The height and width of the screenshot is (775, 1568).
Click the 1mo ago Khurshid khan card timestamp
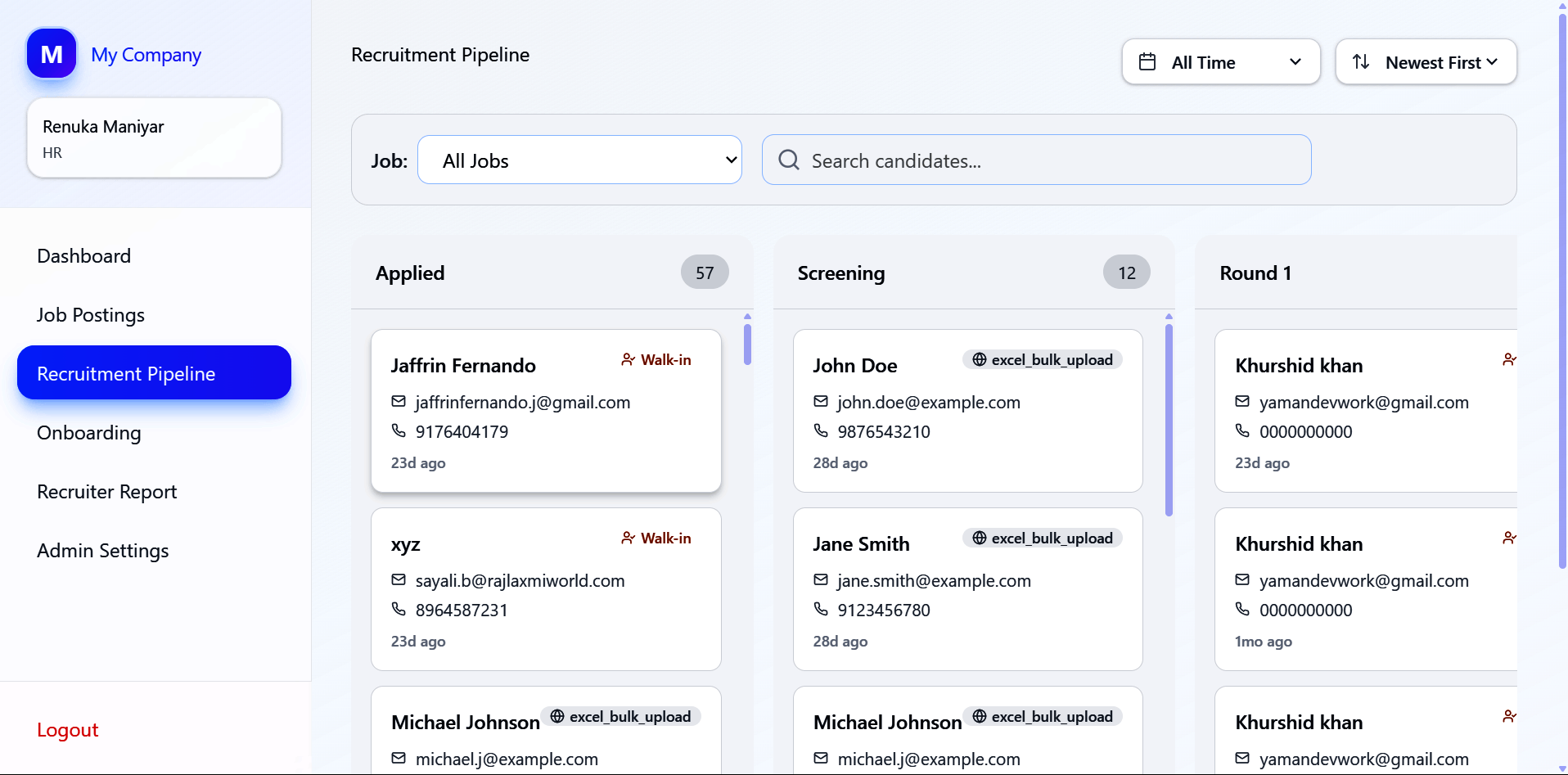point(1264,641)
